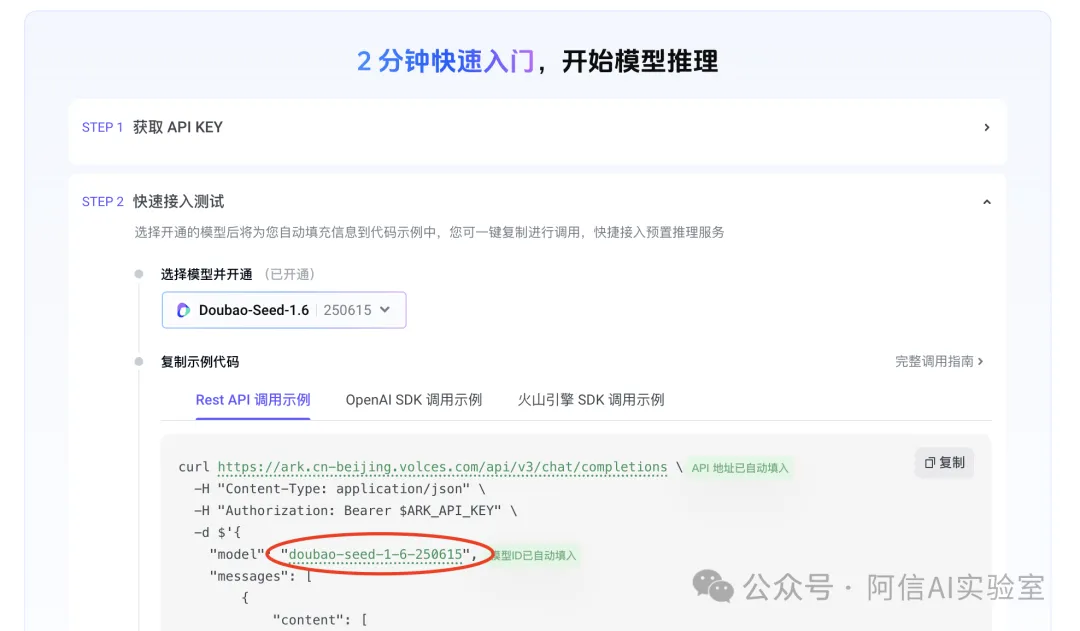Open the Doubao-Seed-1.6 model dropdown
Screen dimensions: 1080x631
pyautogui.click(x=284, y=310)
